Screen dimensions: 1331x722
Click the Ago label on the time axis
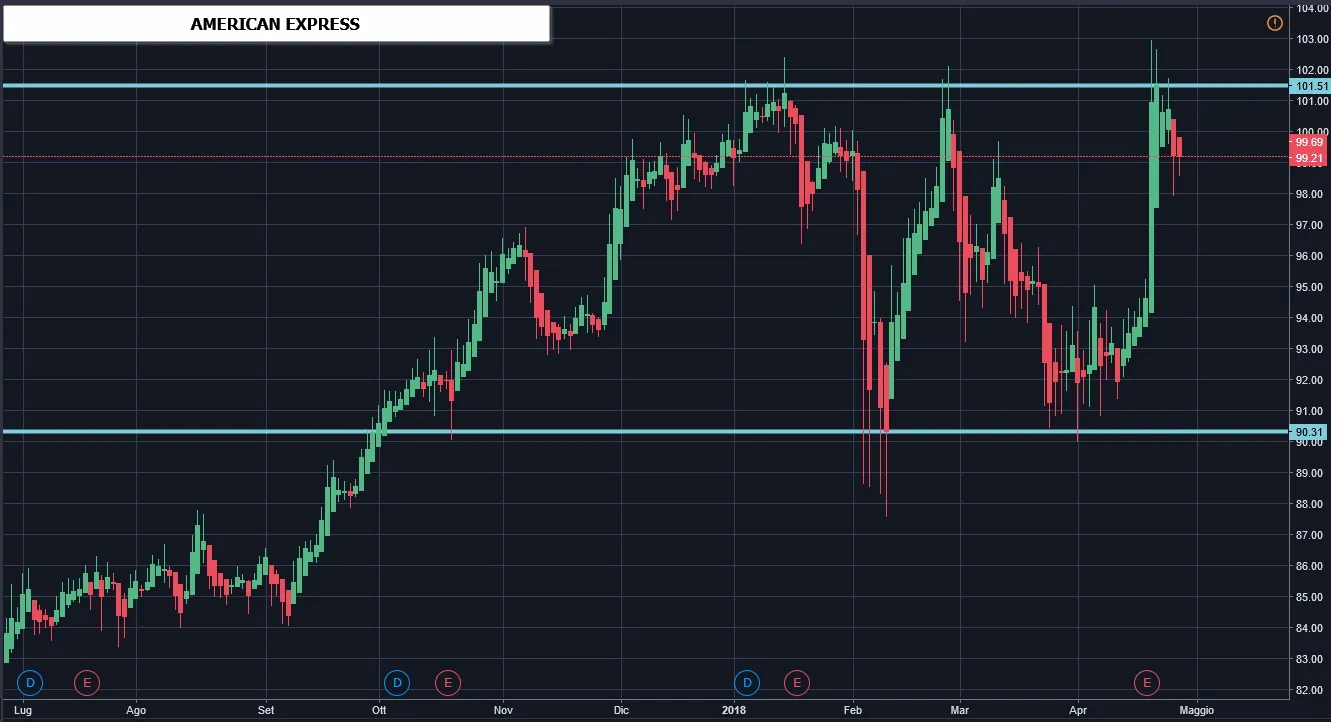click(x=137, y=710)
